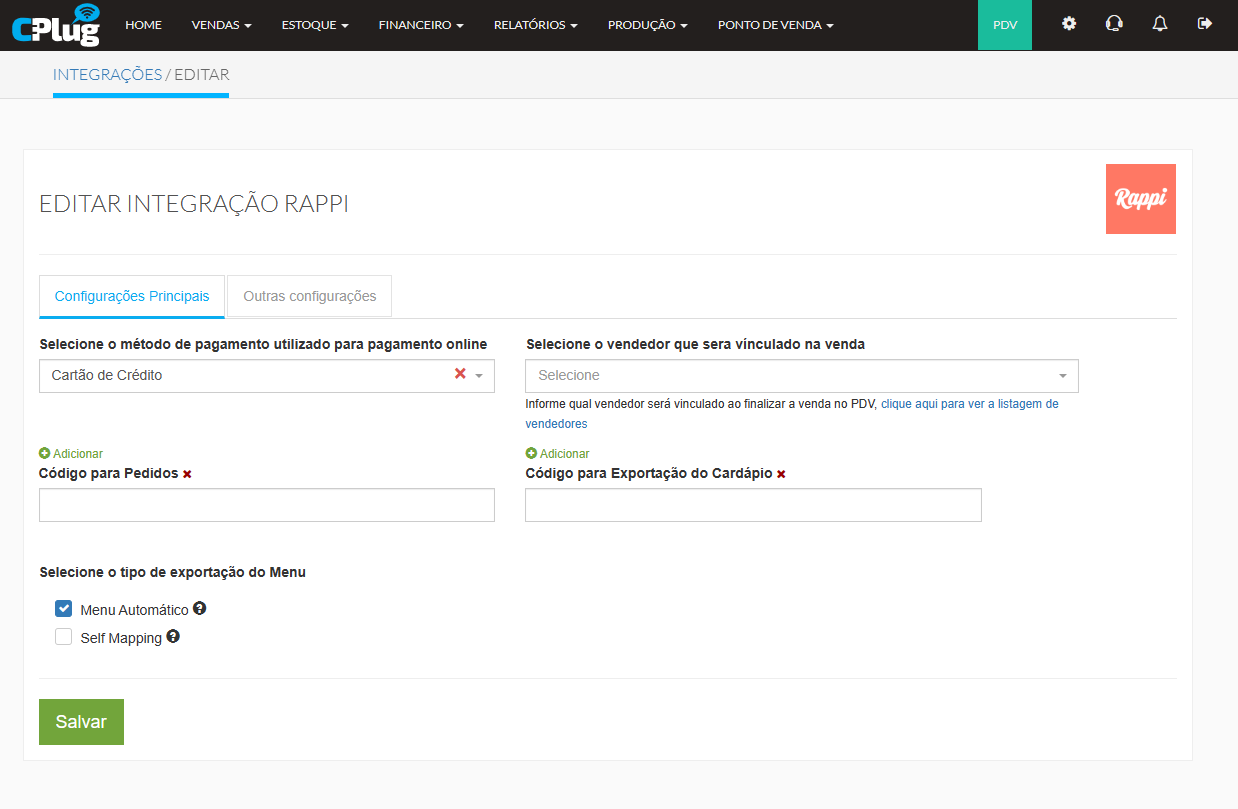Open the vendedor Selecione dropdown
1238x809 pixels.
pos(802,376)
